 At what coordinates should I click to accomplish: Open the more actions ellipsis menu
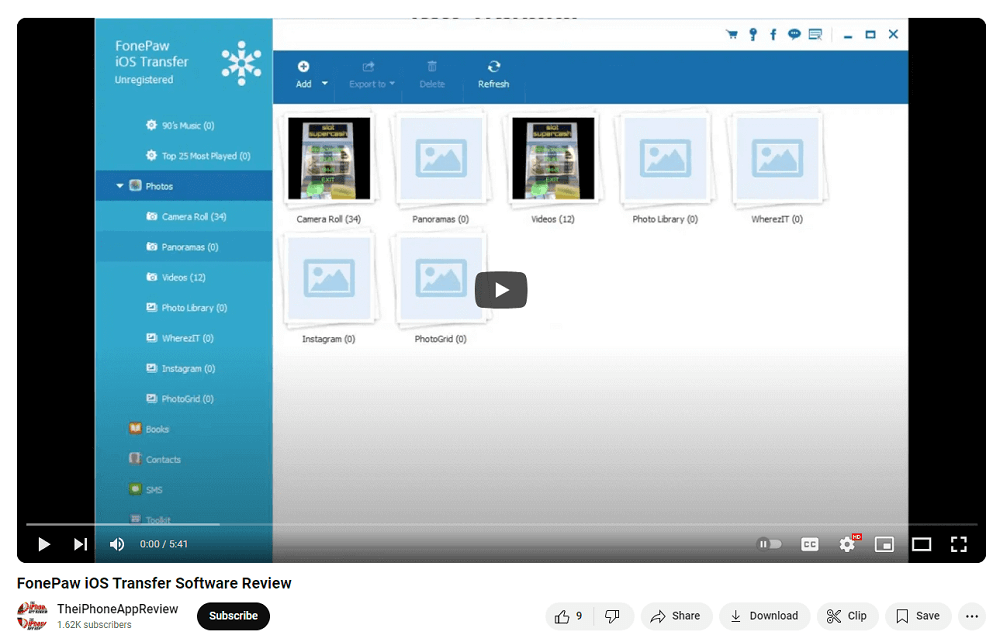972,616
